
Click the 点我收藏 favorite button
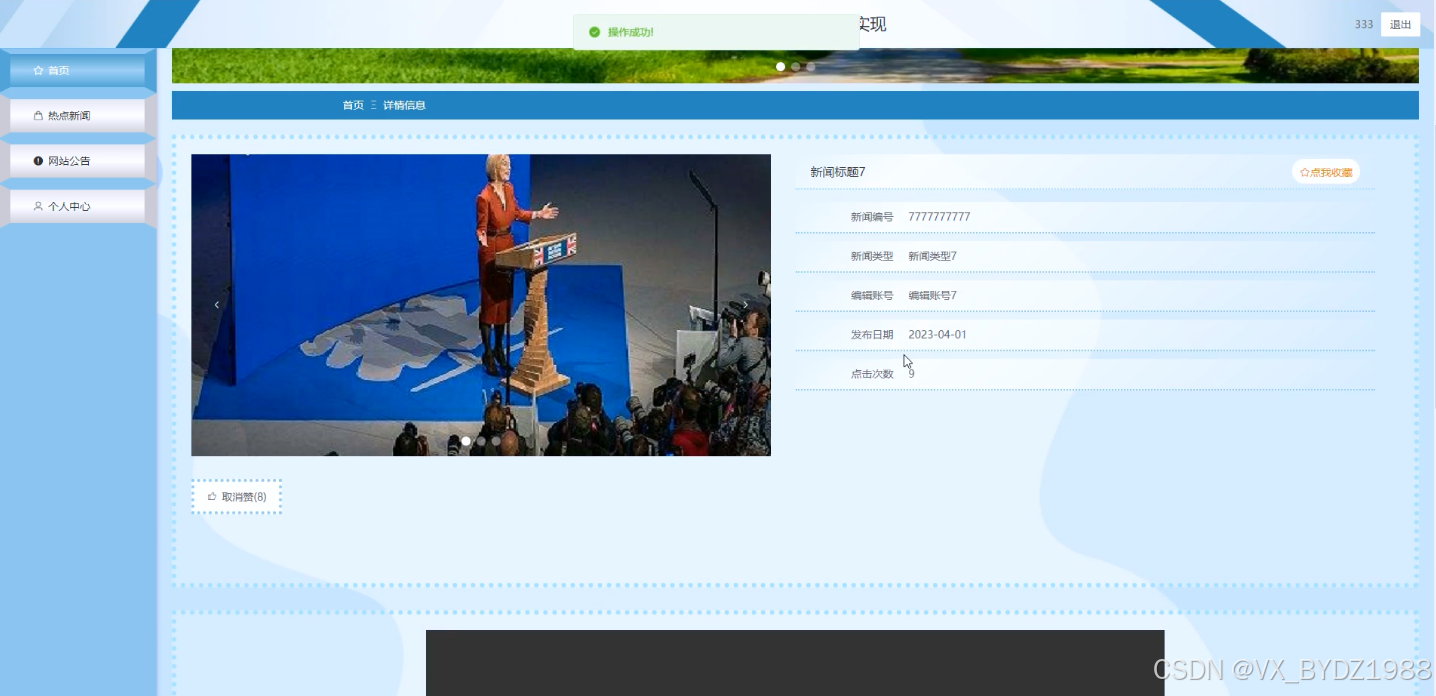point(1326,172)
